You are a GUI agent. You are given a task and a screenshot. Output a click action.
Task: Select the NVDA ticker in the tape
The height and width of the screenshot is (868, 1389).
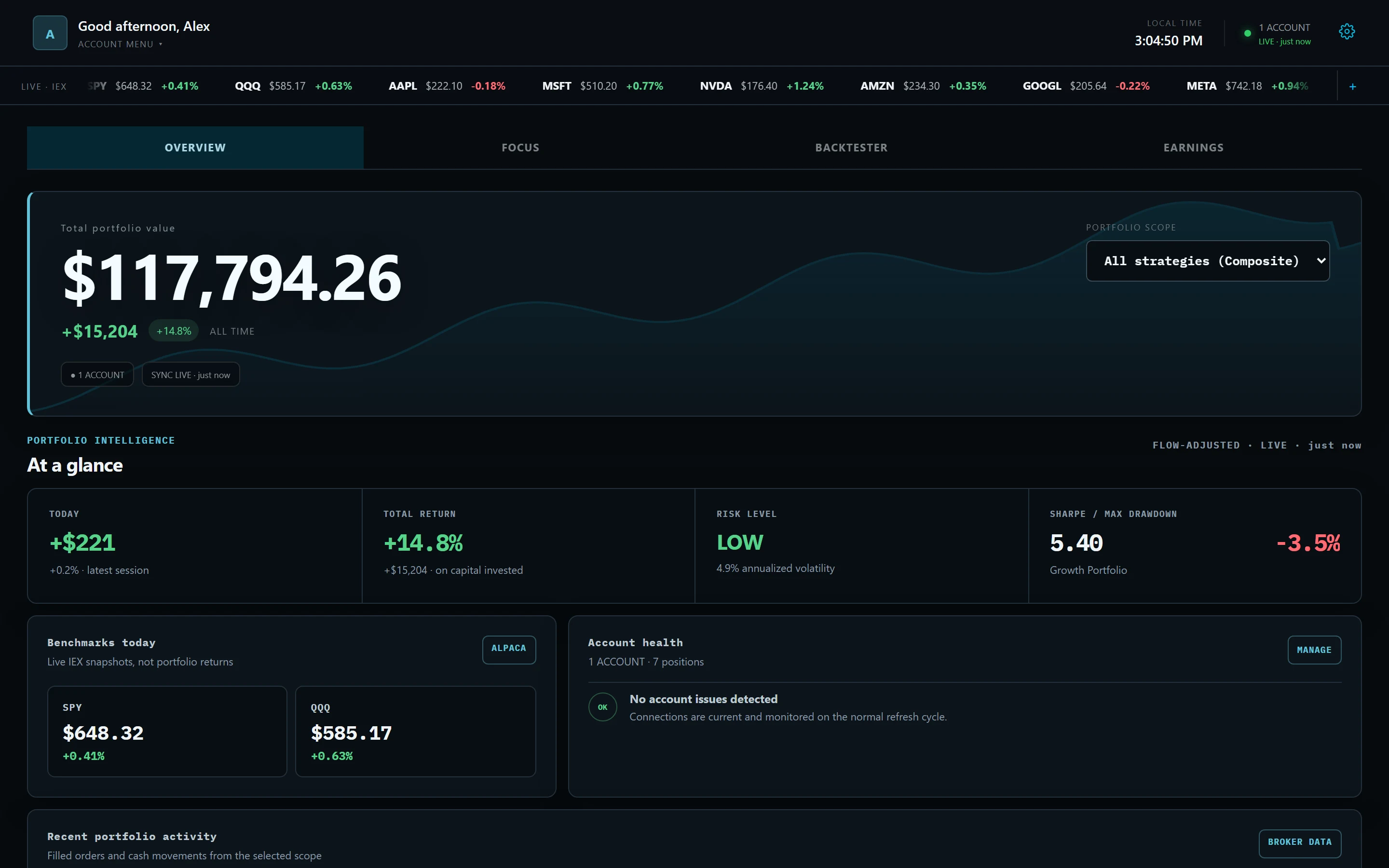[762, 86]
